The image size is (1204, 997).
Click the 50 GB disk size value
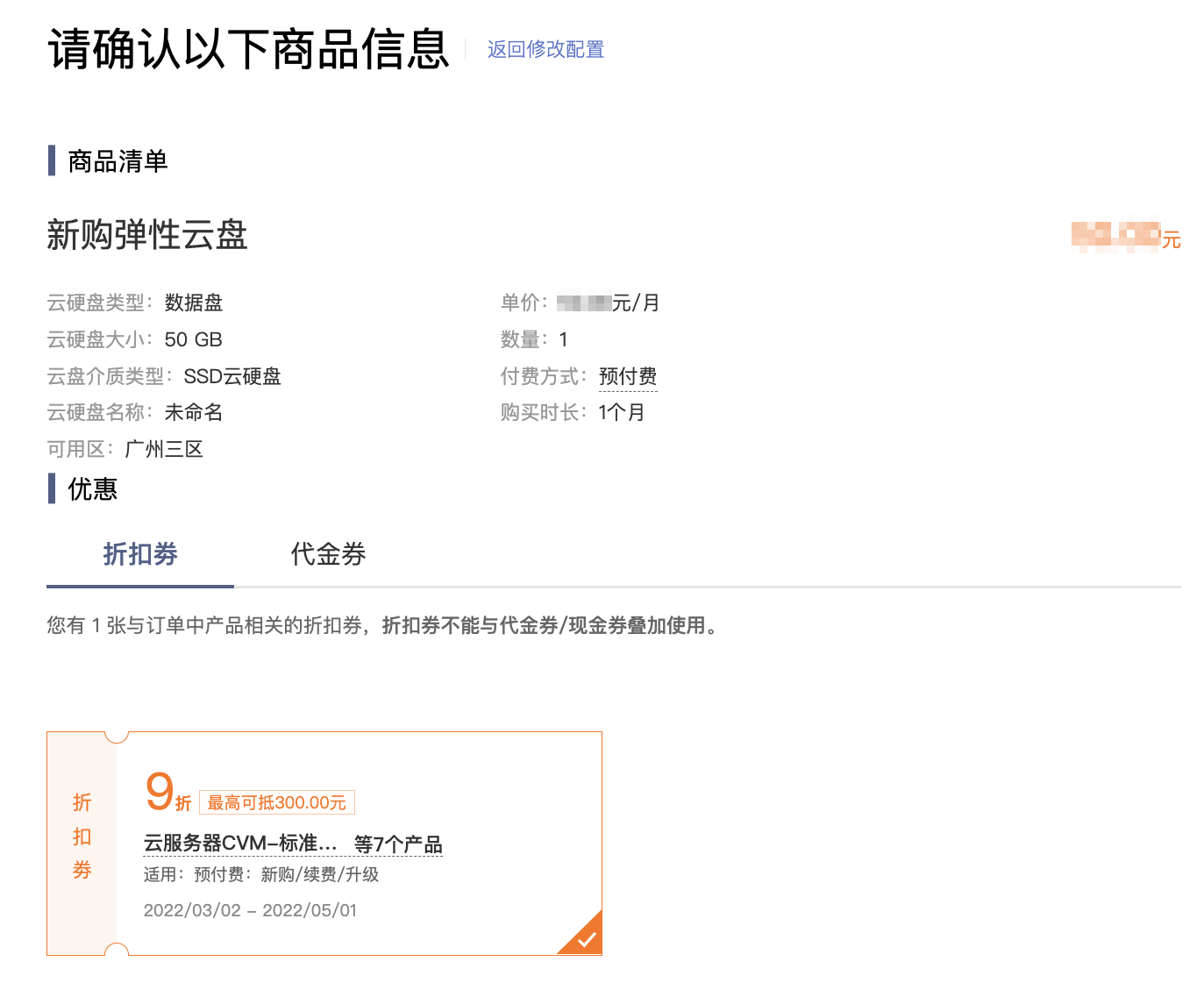(x=194, y=339)
